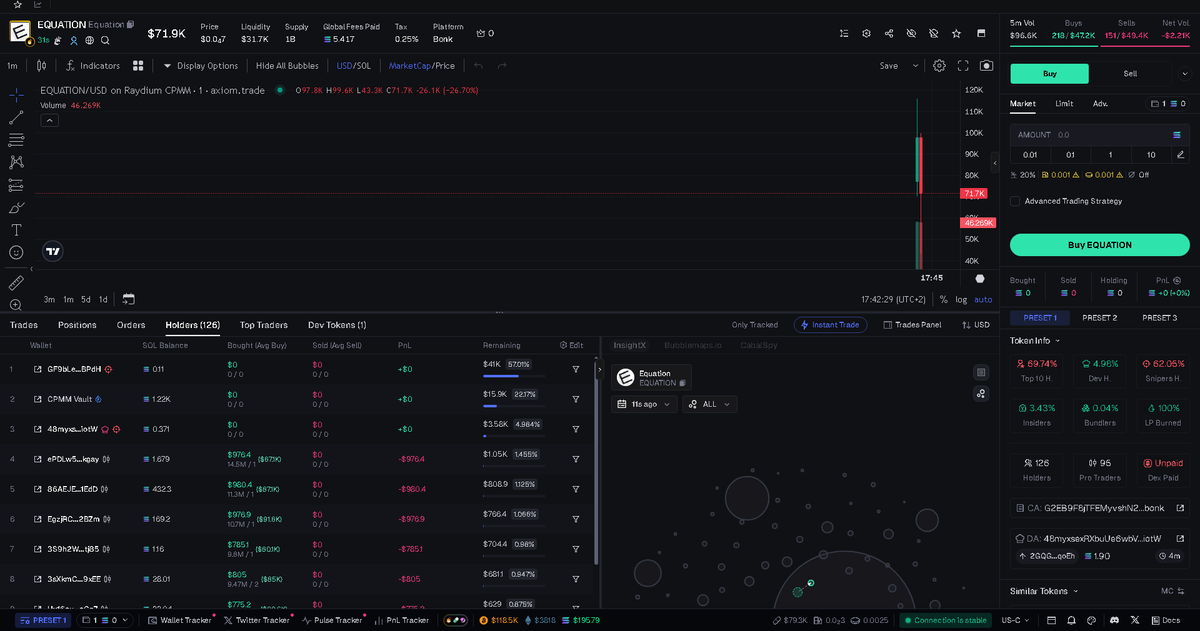
Task: Click the Buy EQUATION button
Action: tap(1099, 245)
